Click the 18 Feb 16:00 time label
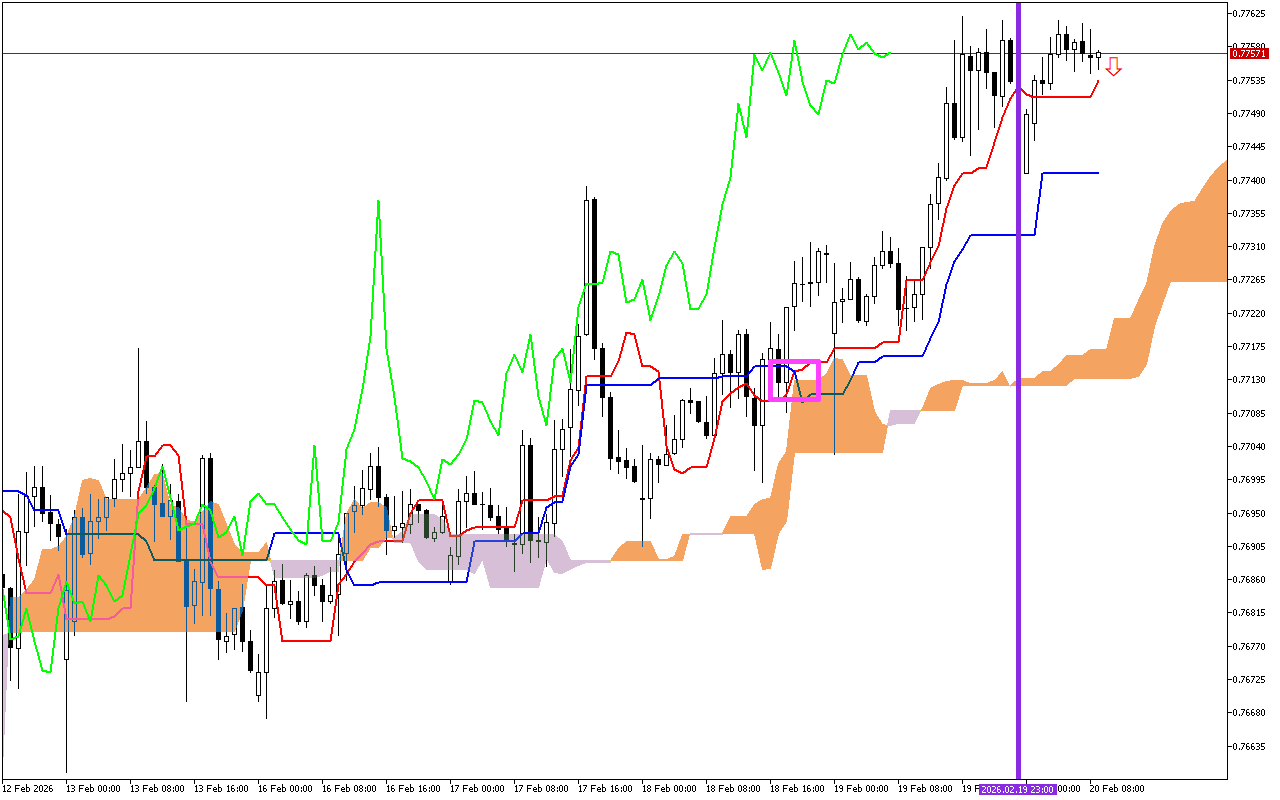Screen dimensions: 1280x800 click(x=797, y=789)
